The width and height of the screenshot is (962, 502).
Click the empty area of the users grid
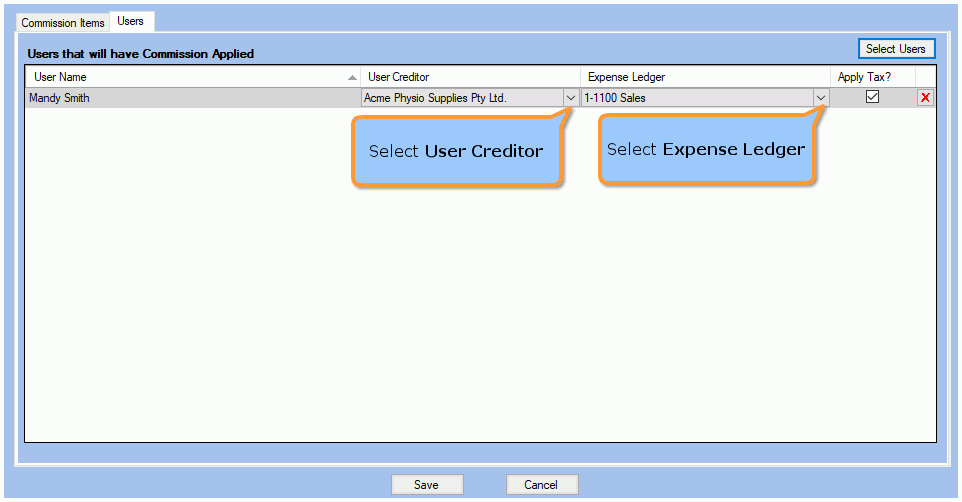coord(480,307)
